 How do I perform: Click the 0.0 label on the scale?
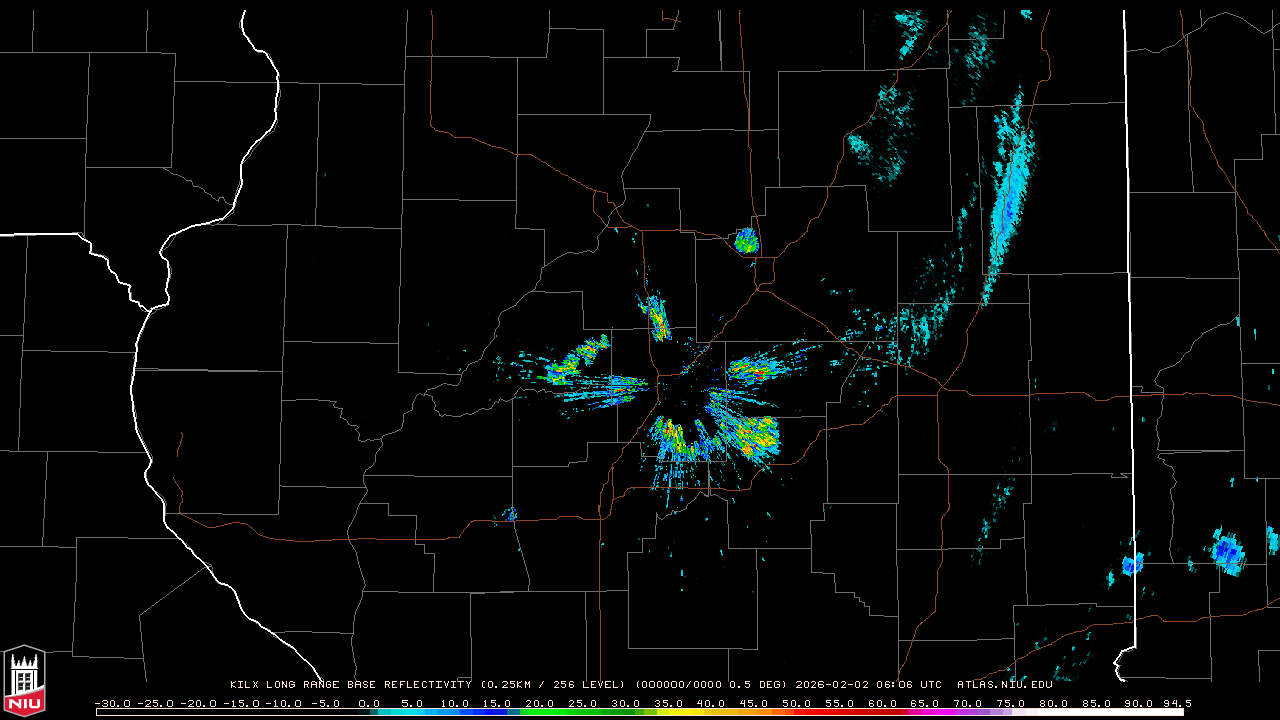369,703
